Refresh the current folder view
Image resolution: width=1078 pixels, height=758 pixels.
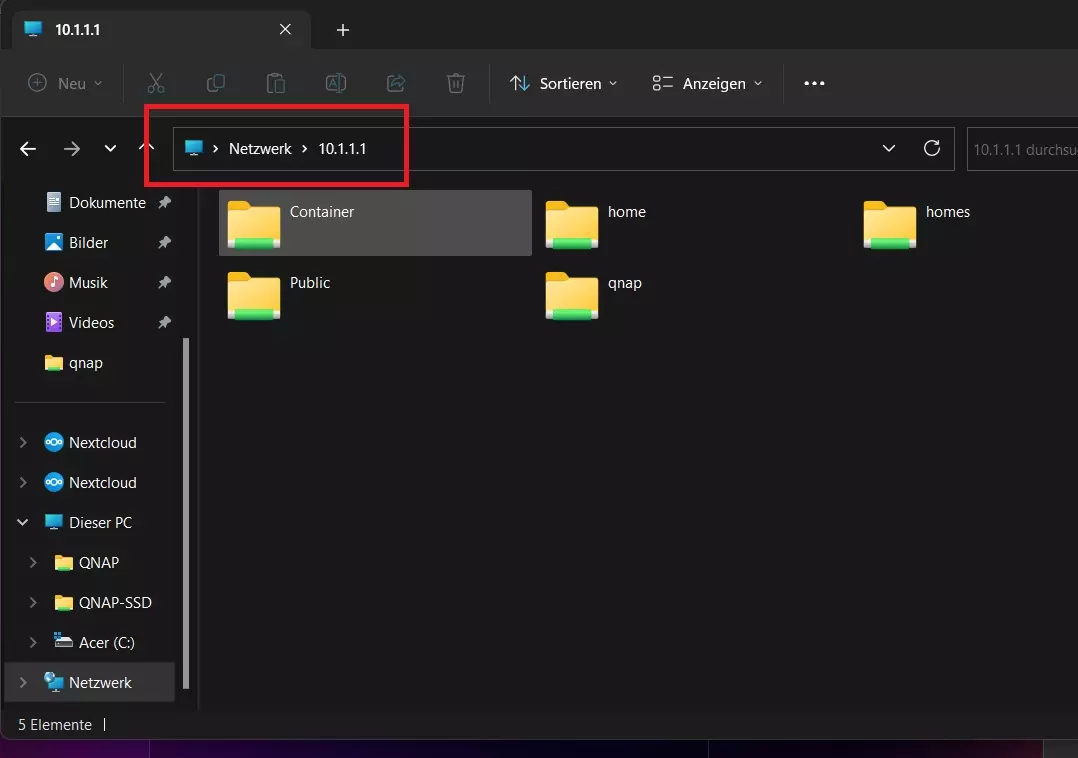point(931,149)
